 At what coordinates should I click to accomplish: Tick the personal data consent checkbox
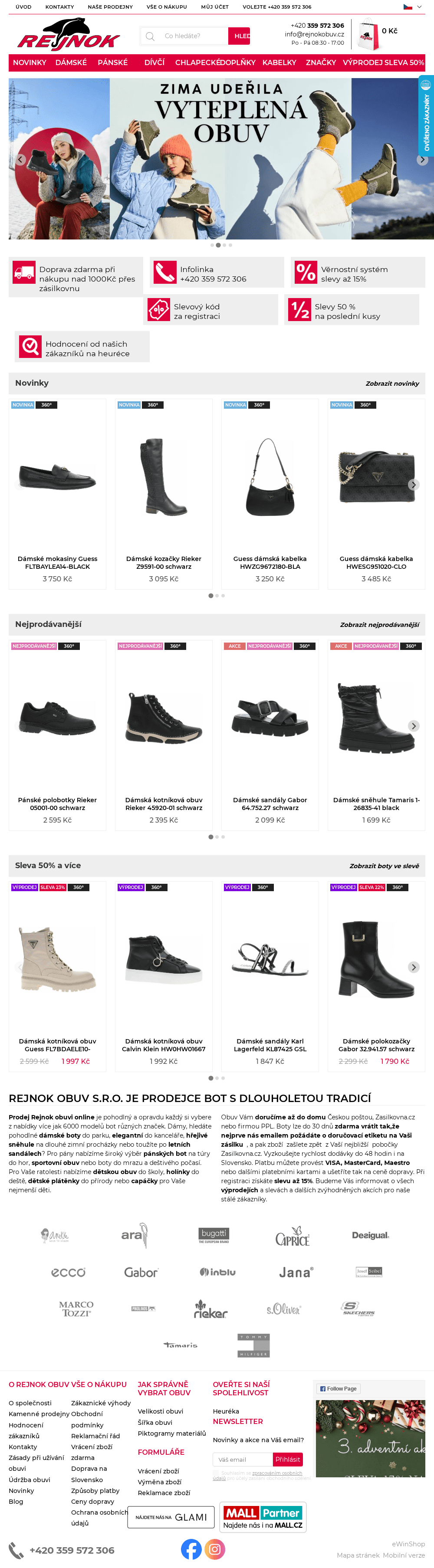[x=215, y=1473]
